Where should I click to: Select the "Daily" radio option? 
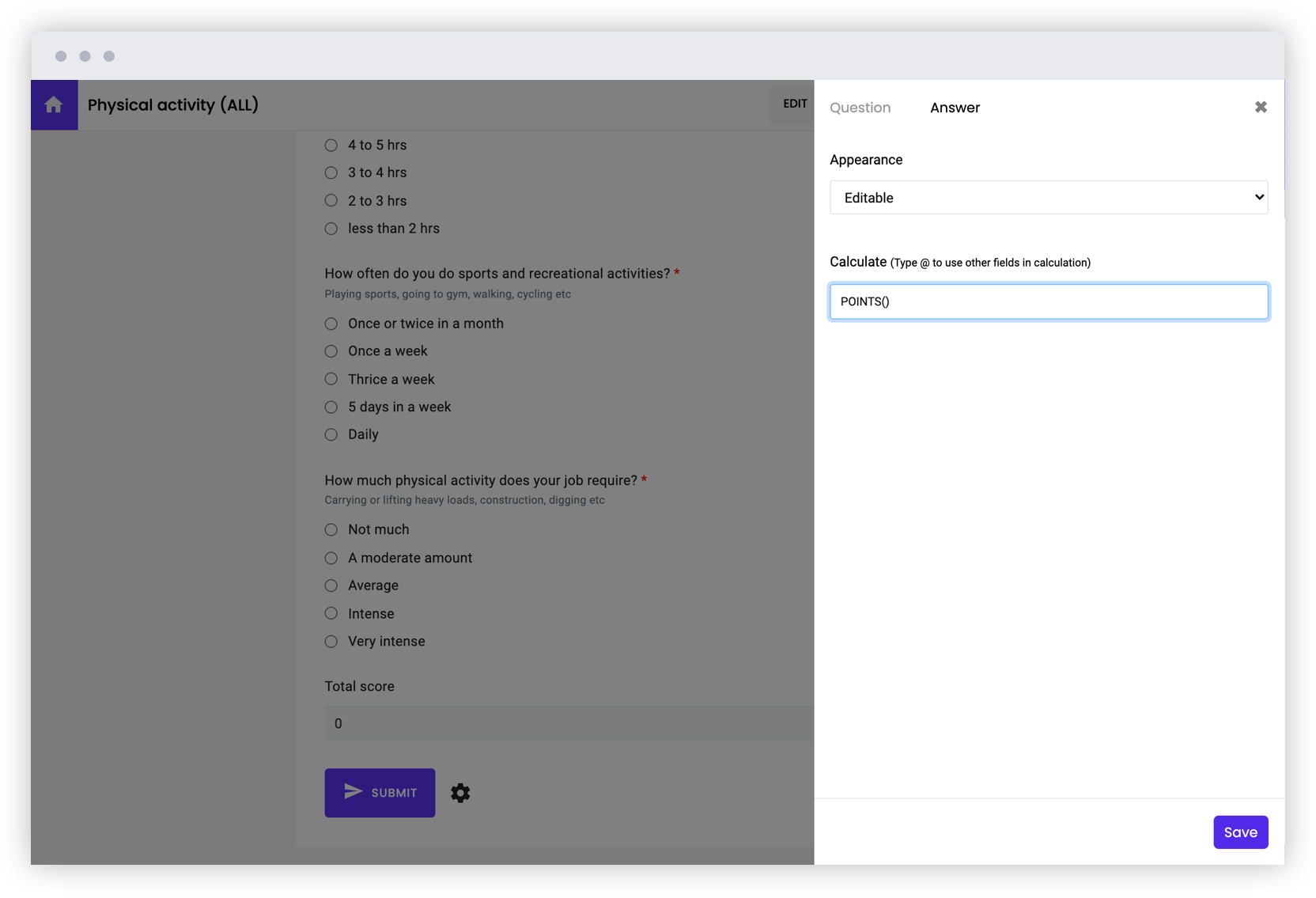331,434
